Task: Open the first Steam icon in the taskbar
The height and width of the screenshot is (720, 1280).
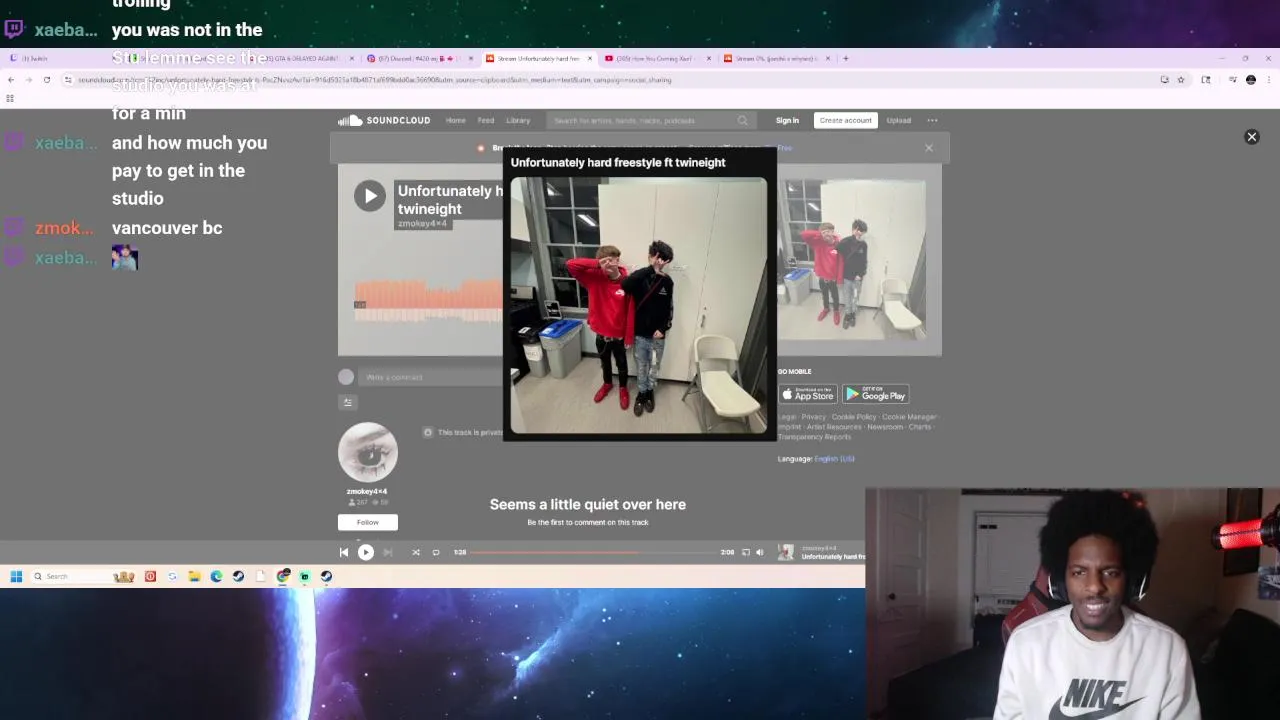Action: coord(238,576)
